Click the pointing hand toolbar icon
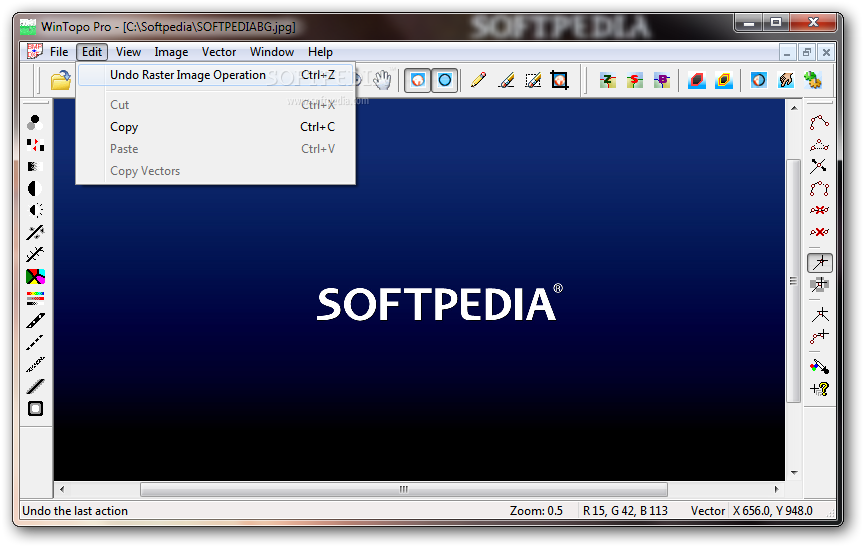The height and width of the screenshot is (547, 864). pyautogui.click(x=786, y=80)
